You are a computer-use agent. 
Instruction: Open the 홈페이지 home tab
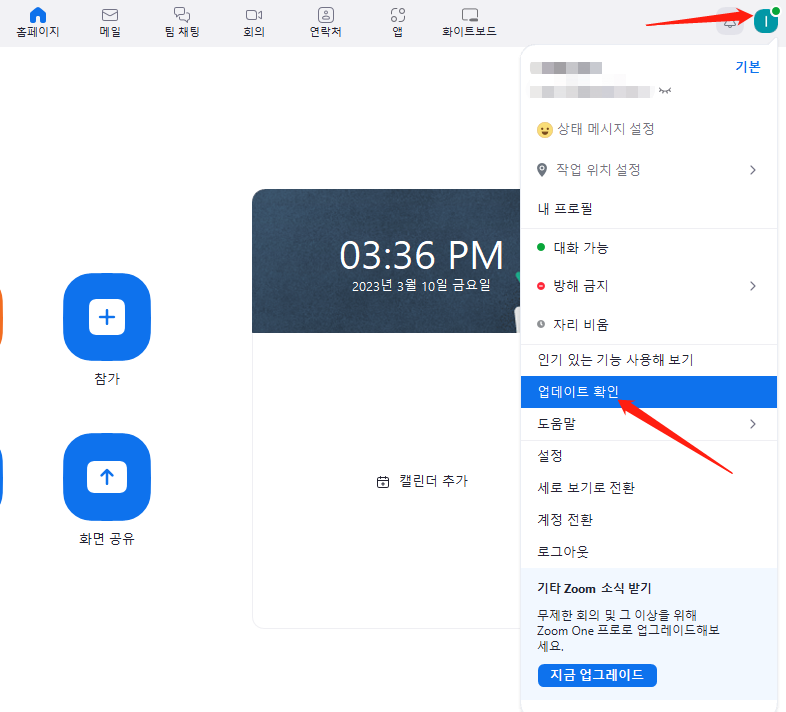coord(38,23)
